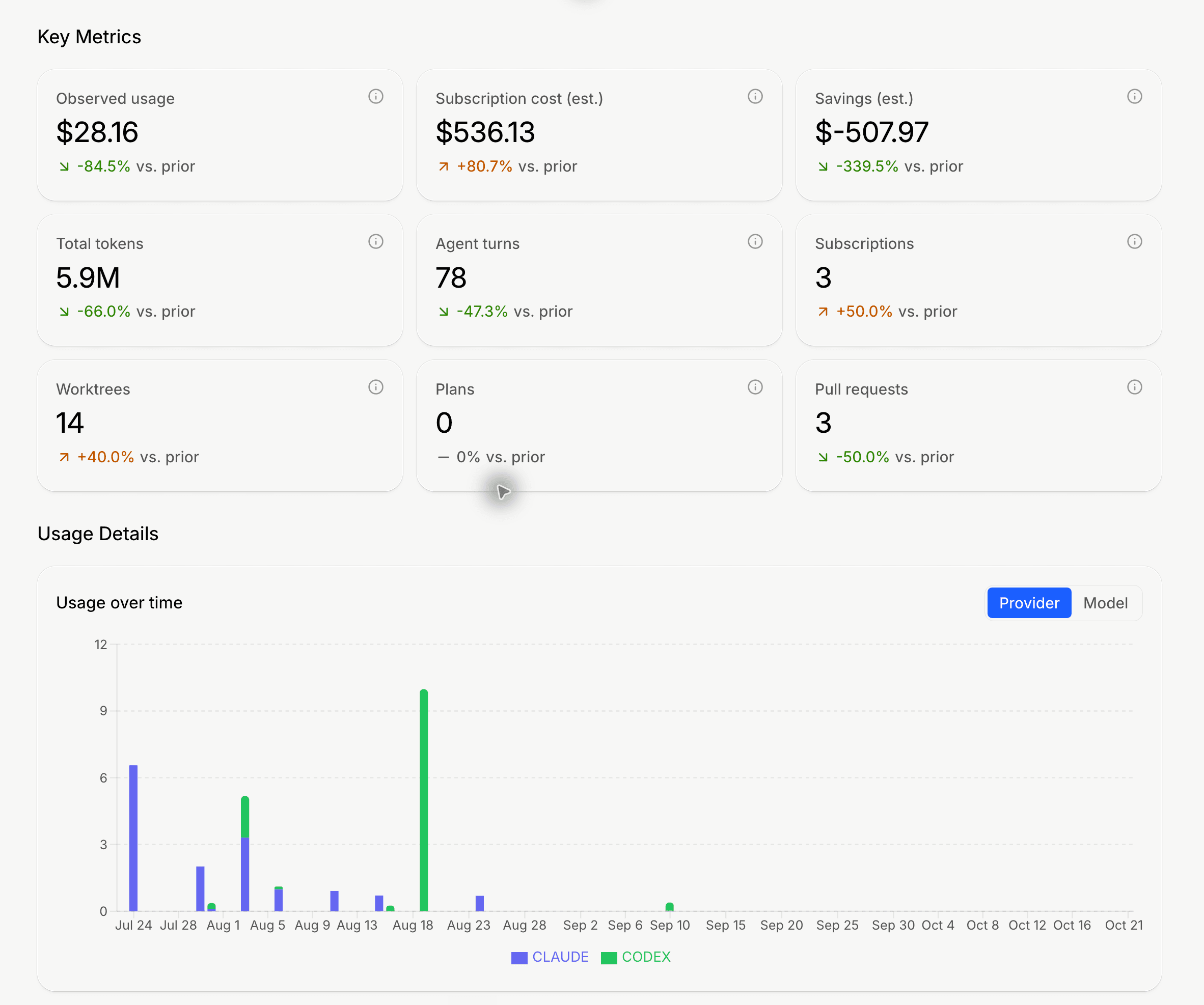Open info icon on Worktrees card

click(375, 387)
